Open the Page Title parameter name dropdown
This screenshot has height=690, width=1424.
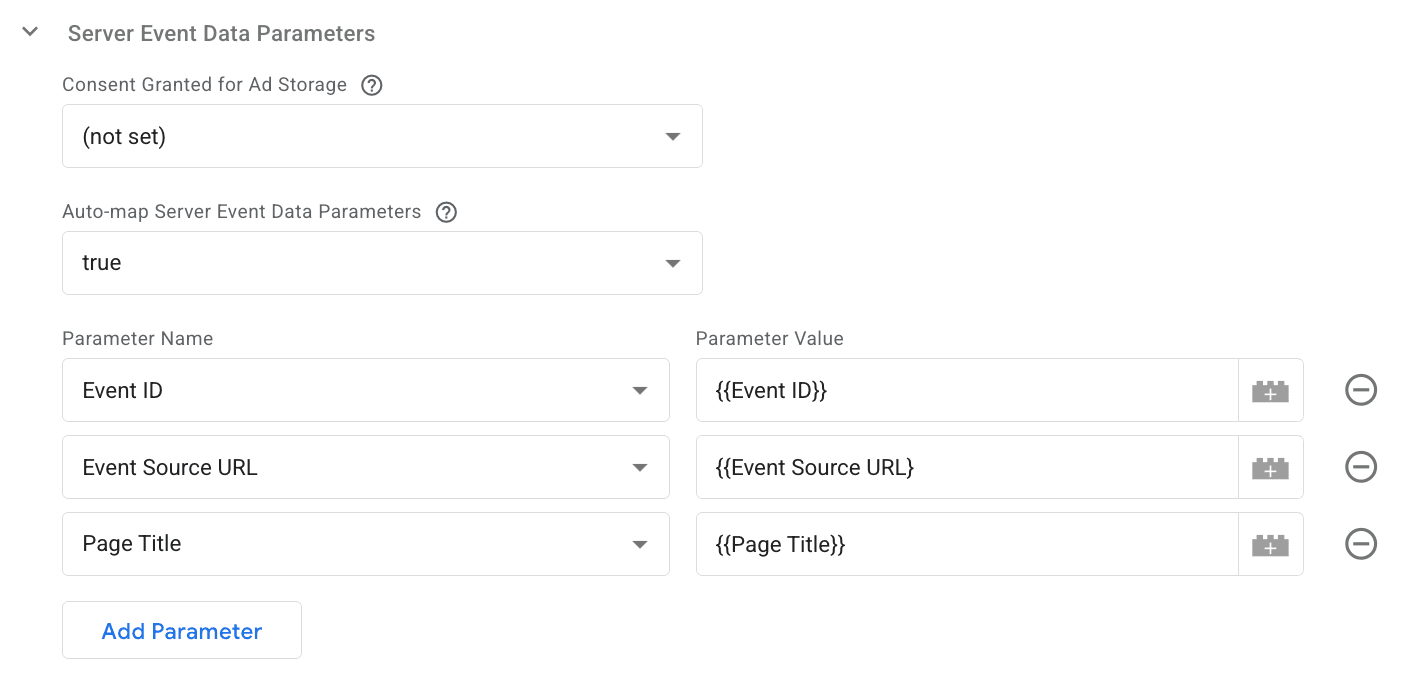[366, 544]
